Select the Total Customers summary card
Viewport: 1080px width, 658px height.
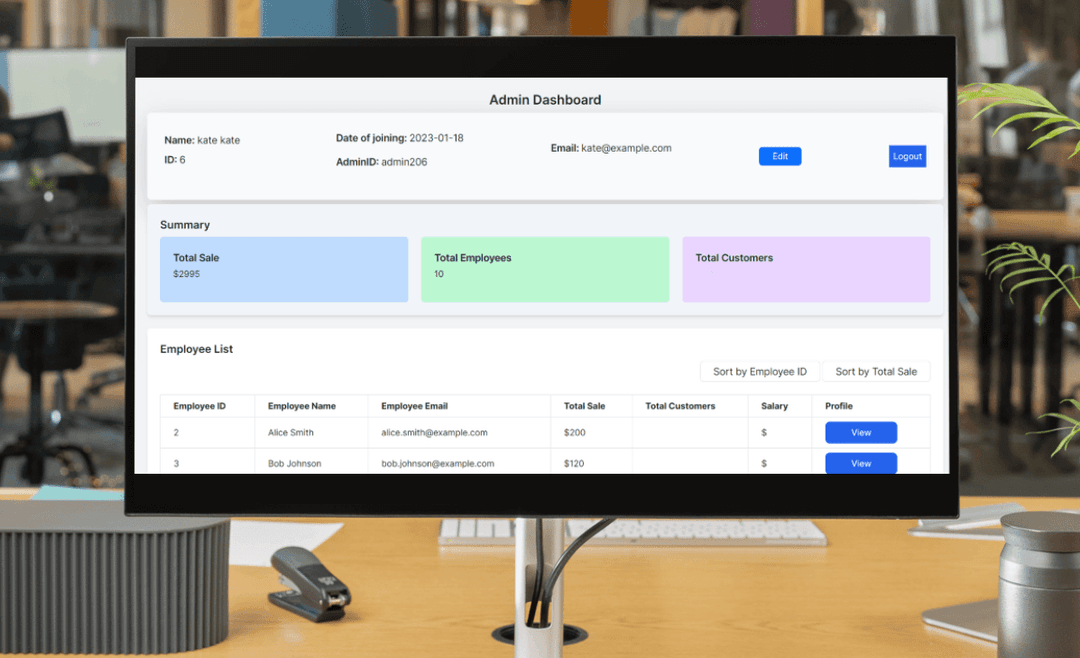[806, 269]
